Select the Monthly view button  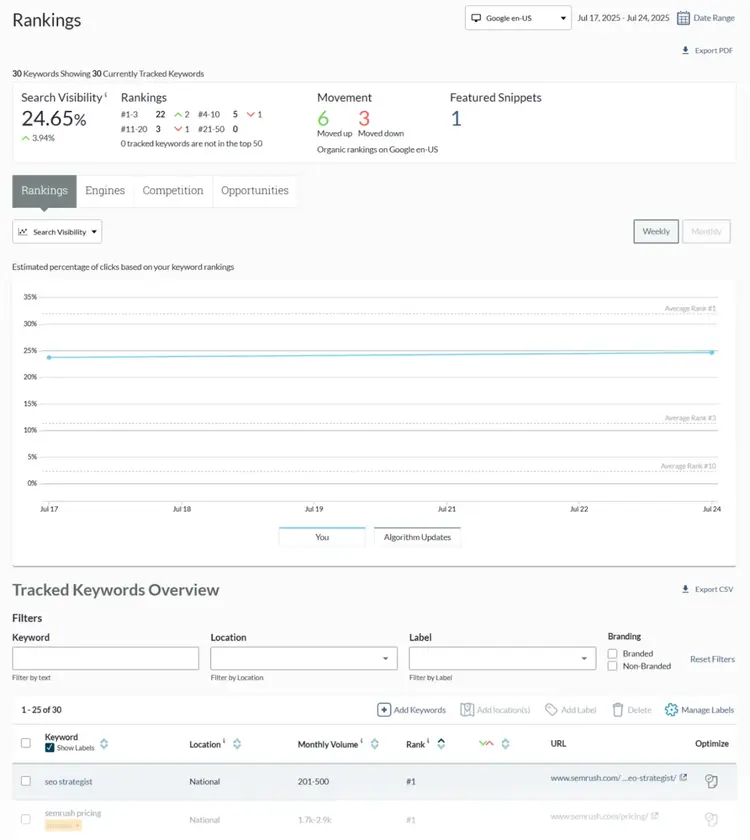pyautogui.click(x=707, y=231)
